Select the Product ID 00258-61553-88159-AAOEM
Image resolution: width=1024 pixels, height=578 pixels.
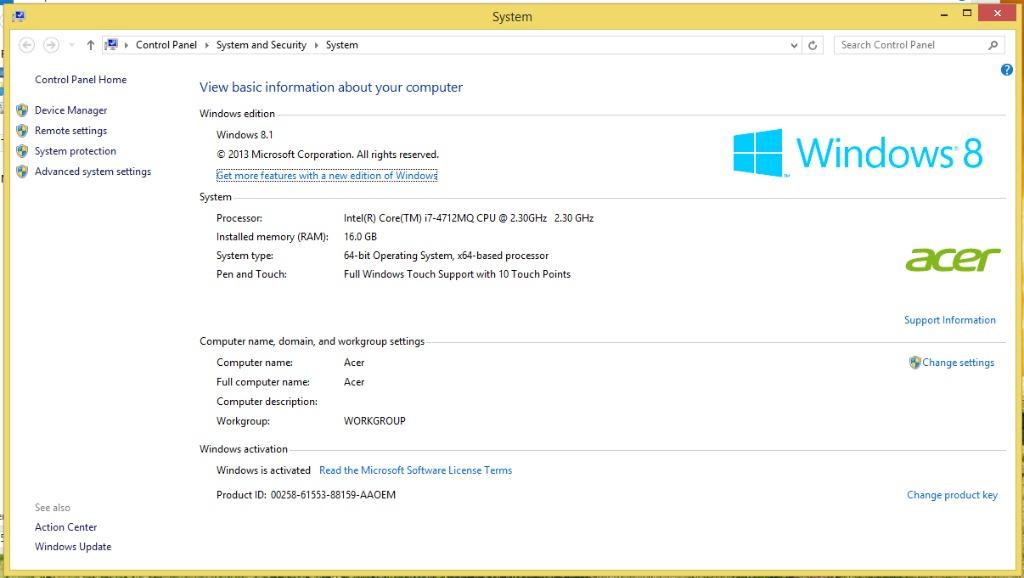point(333,495)
